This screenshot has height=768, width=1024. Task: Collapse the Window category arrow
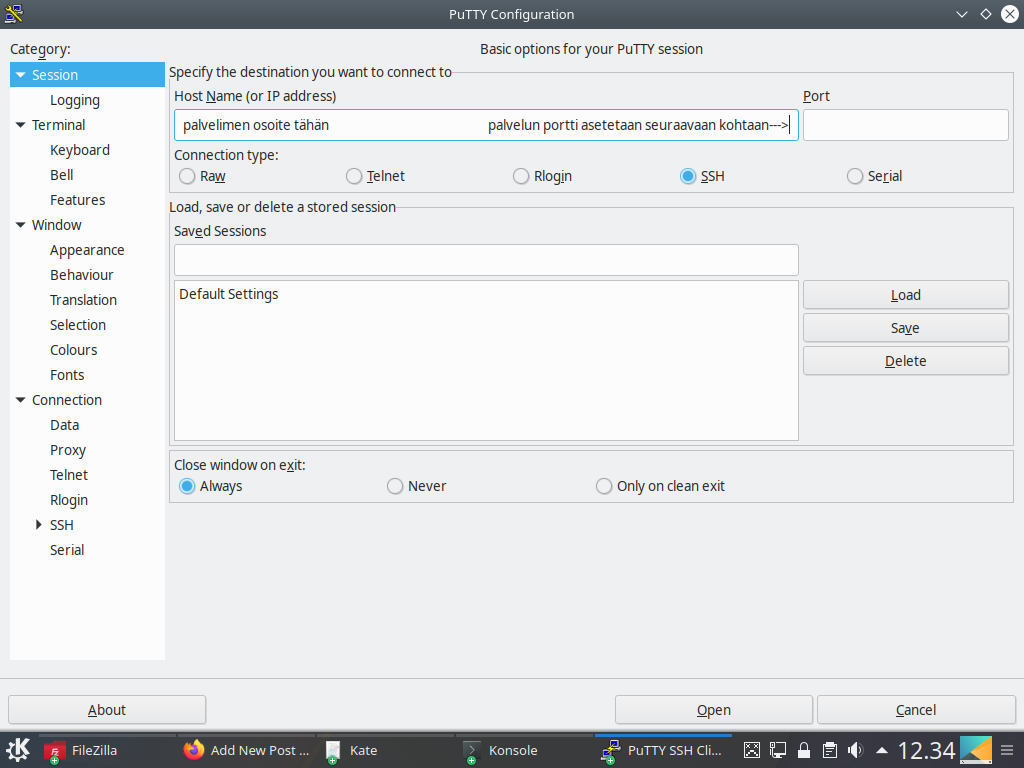pyautogui.click(x=20, y=225)
